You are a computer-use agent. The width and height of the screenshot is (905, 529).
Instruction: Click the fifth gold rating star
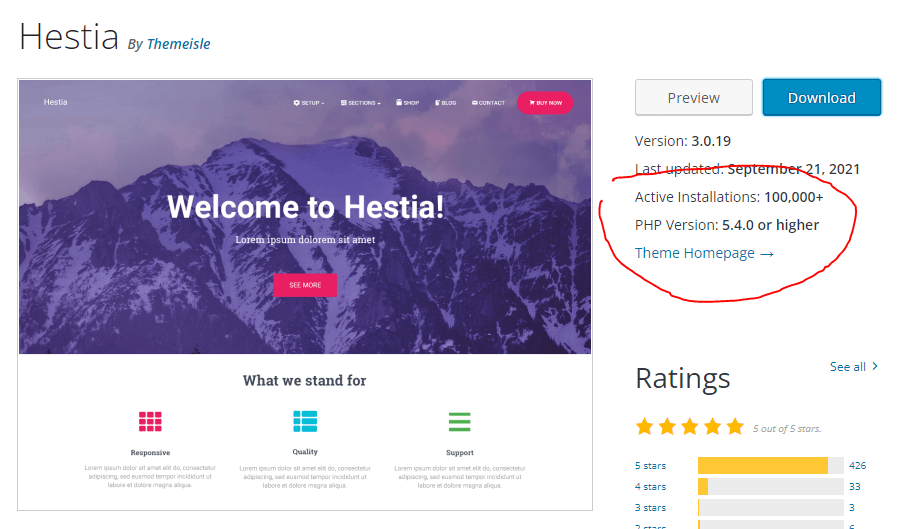click(734, 427)
